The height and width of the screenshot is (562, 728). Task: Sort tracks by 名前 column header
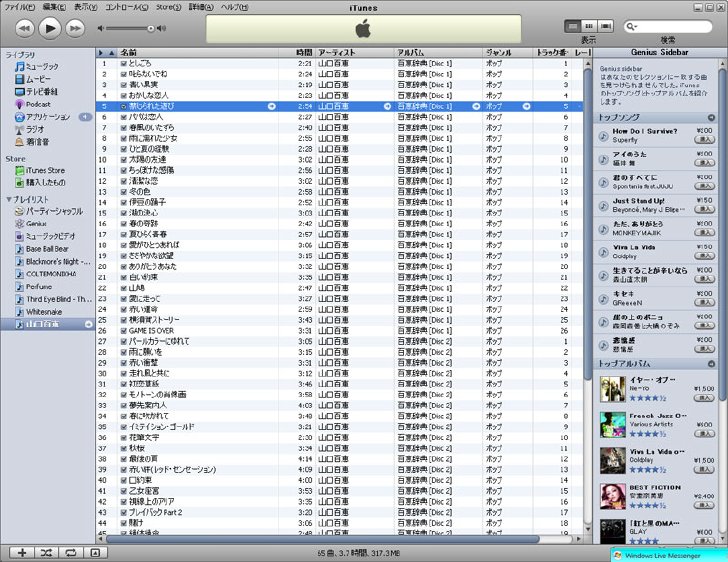(198, 53)
